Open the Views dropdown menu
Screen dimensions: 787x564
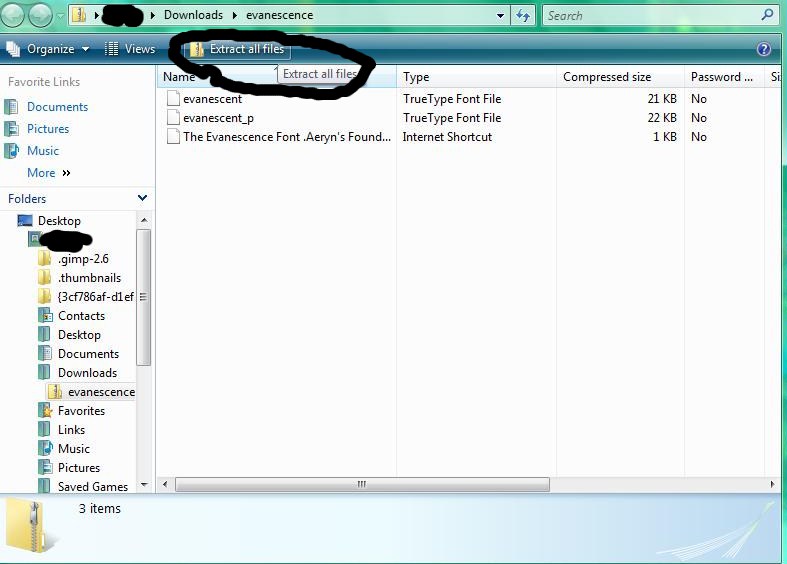point(132,49)
